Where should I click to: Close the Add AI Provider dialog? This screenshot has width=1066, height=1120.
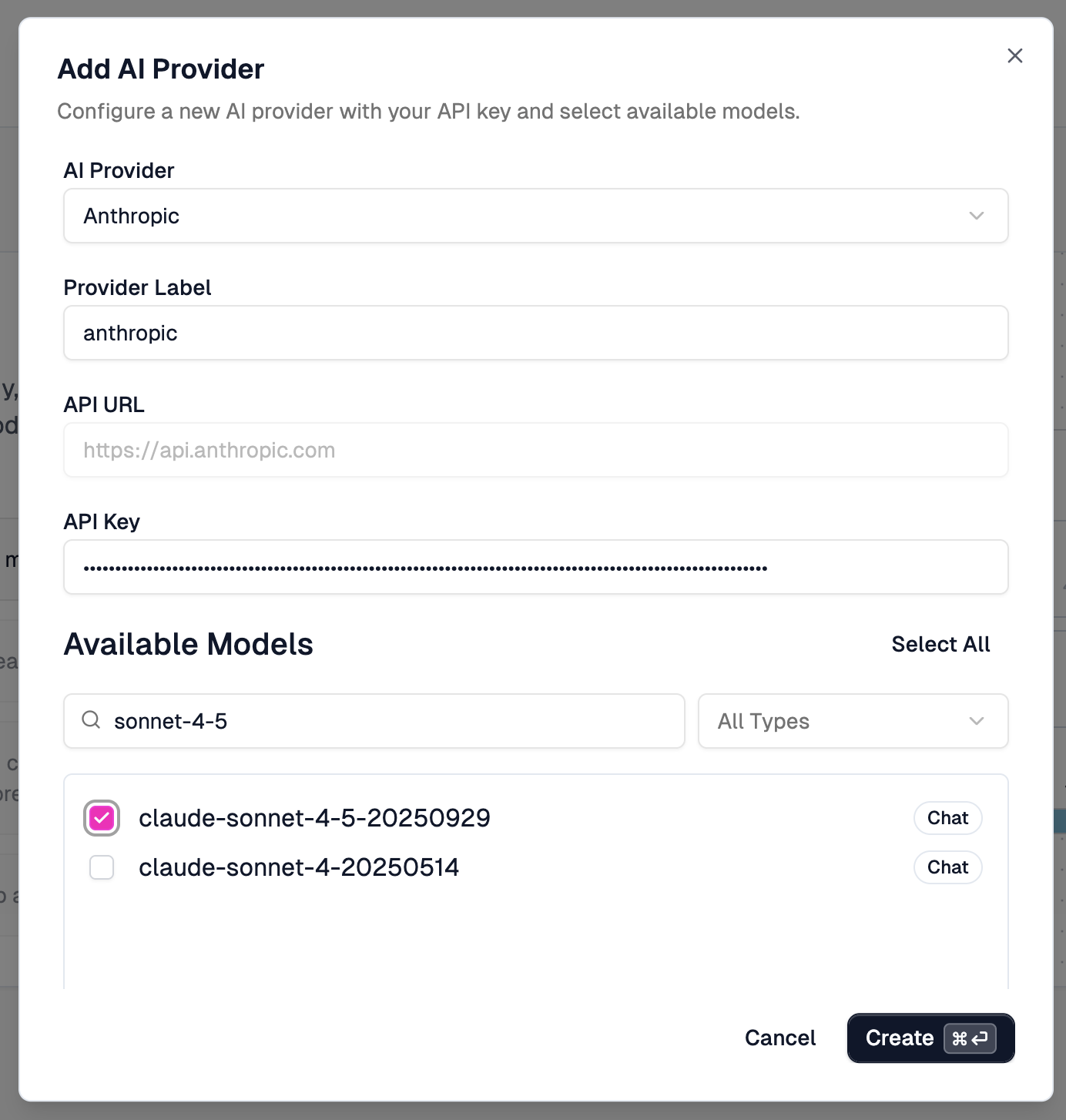pos(1015,55)
